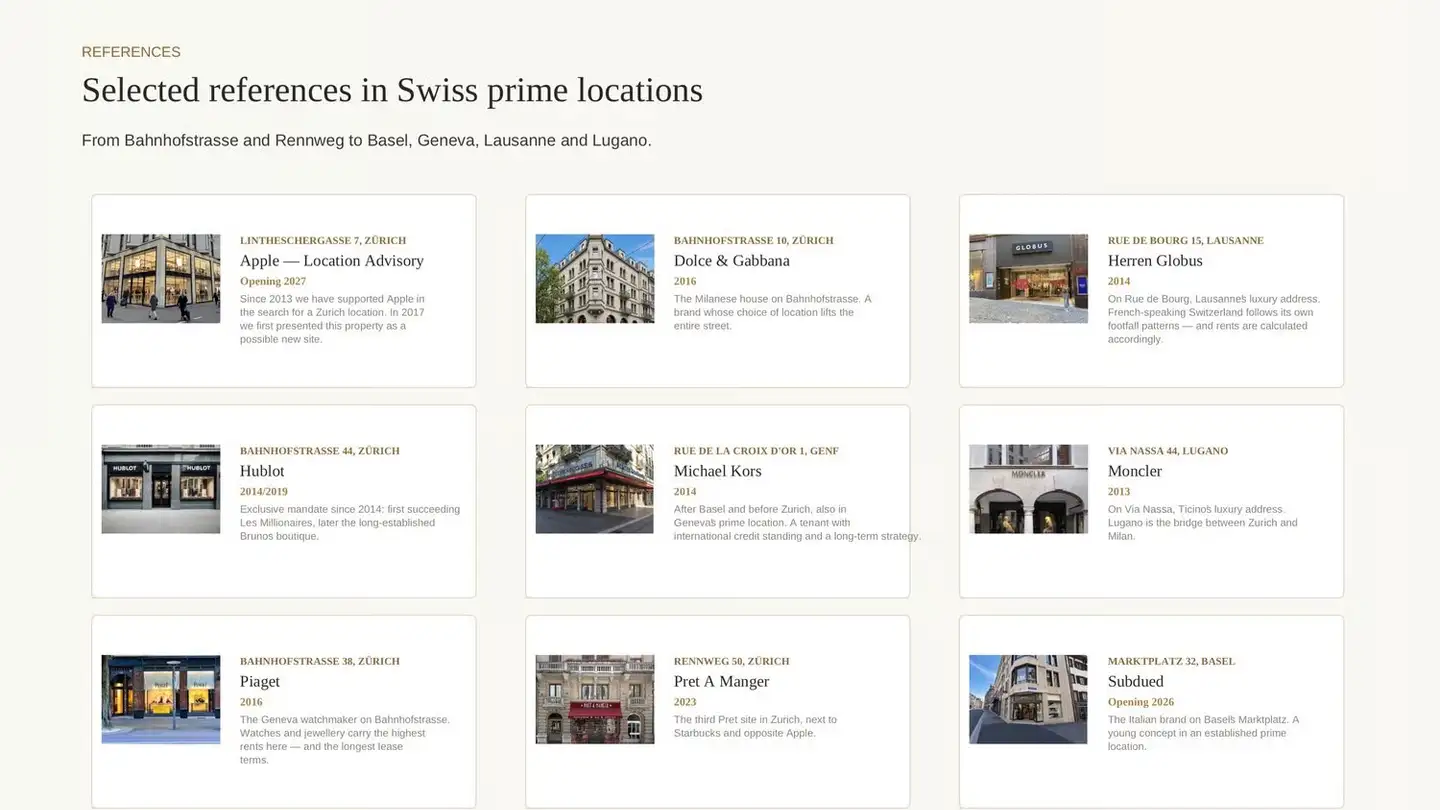1440x810 pixels.
Task: Open the Subdued Marktplatz street photo
Action: 1028,699
